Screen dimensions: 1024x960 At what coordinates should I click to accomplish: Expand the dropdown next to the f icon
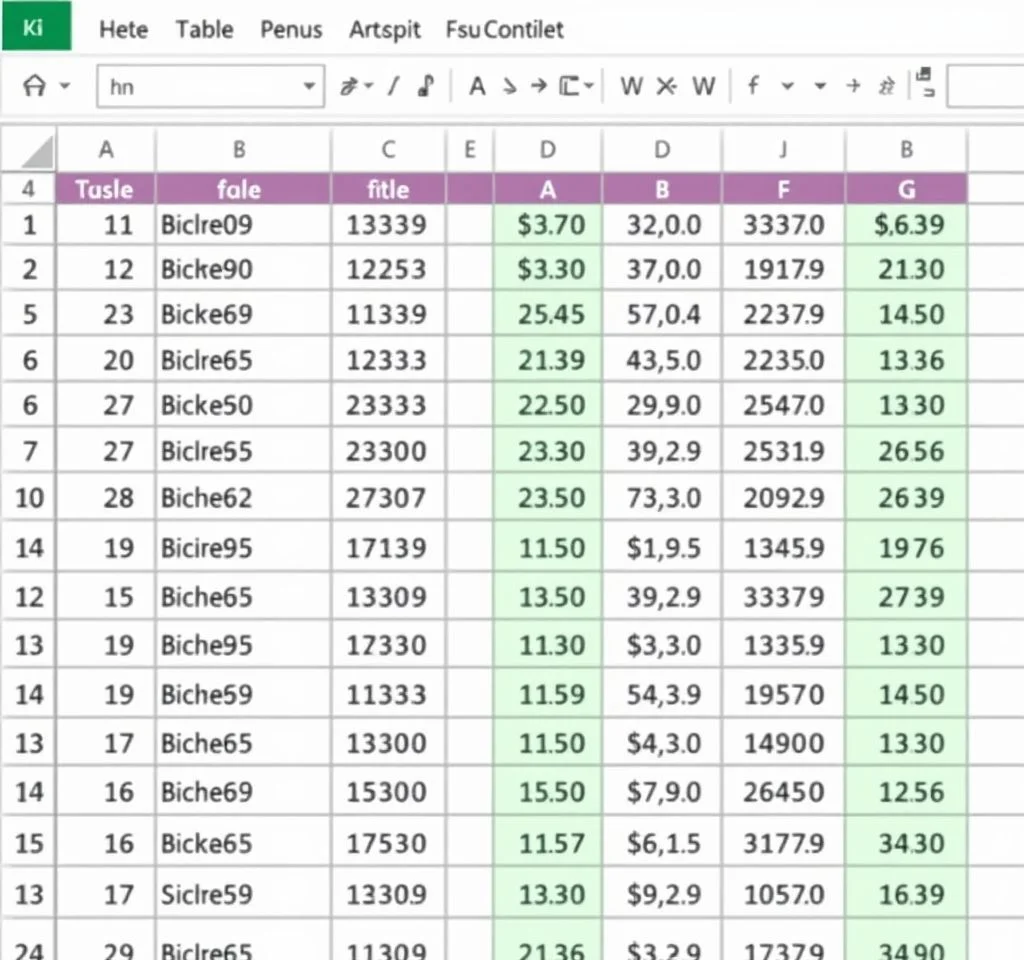click(787, 87)
